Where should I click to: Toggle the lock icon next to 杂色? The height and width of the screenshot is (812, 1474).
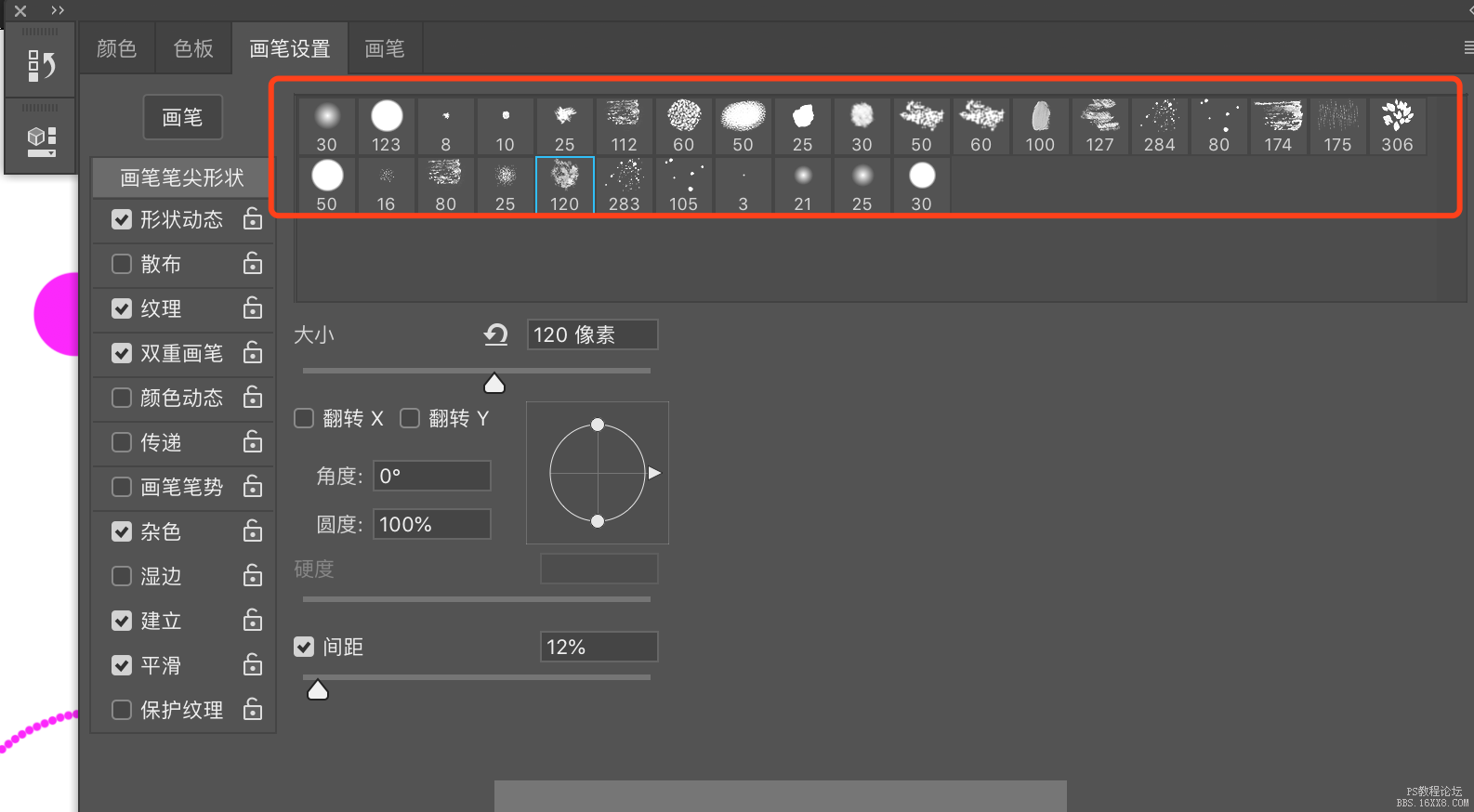tap(253, 531)
